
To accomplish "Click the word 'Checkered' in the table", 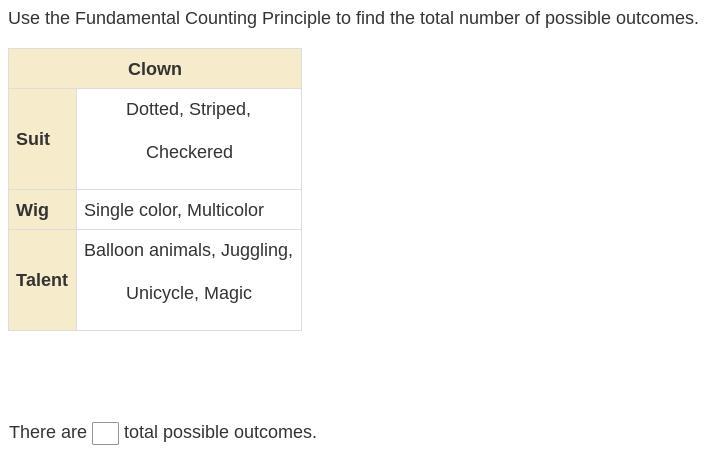I will pyautogui.click(x=190, y=152).
